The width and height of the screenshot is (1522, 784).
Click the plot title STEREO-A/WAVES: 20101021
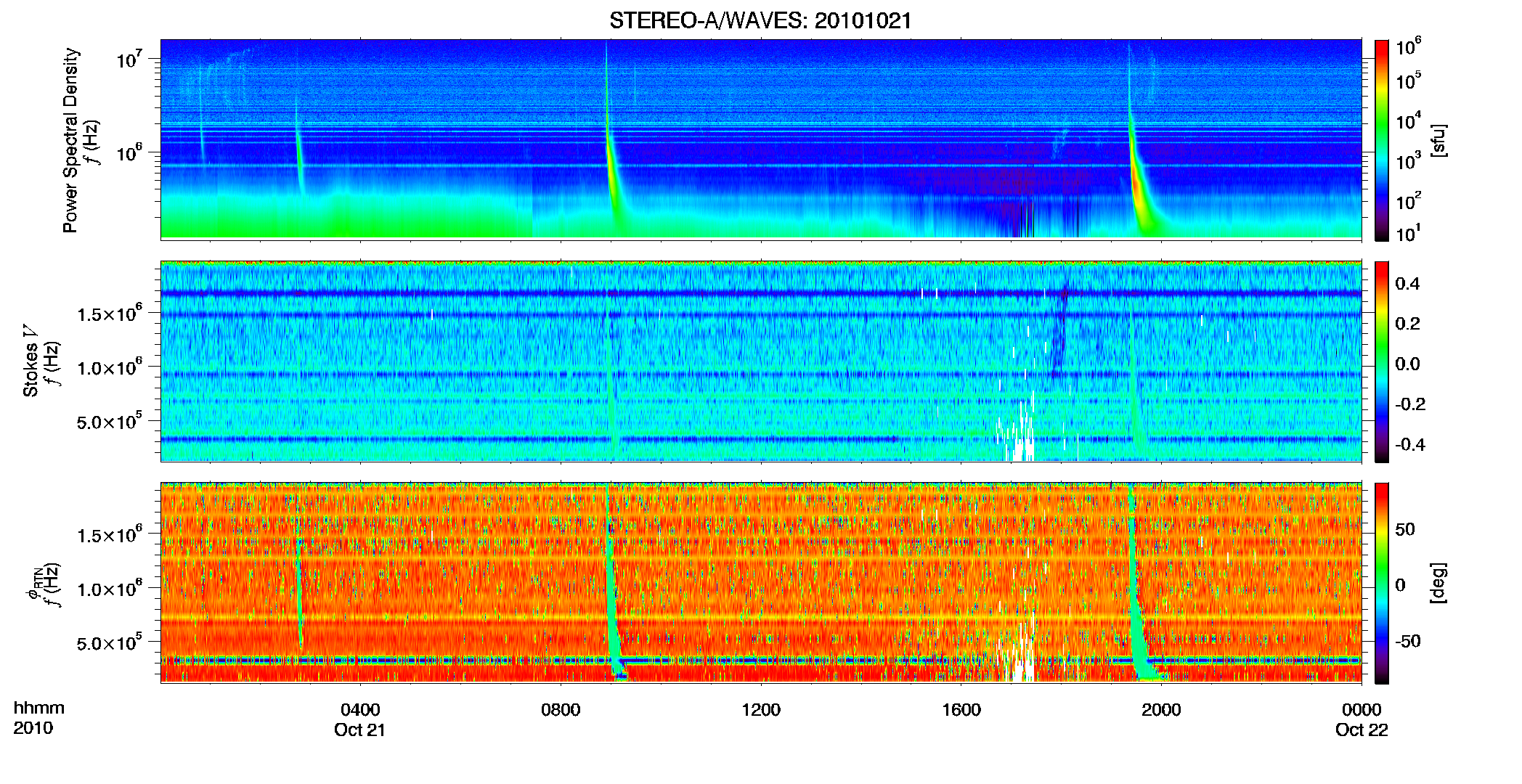(760, 20)
